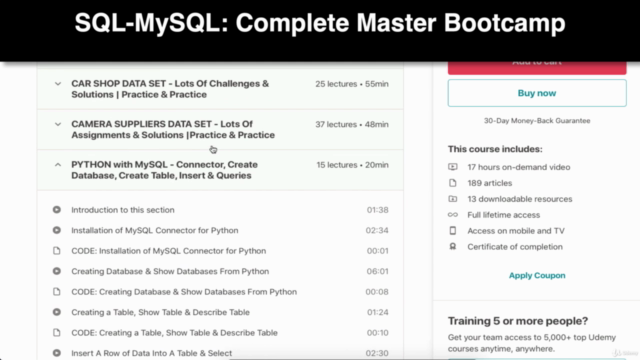
Task: Click the 25 lectures • 55min label
Action: click(x=352, y=84)
